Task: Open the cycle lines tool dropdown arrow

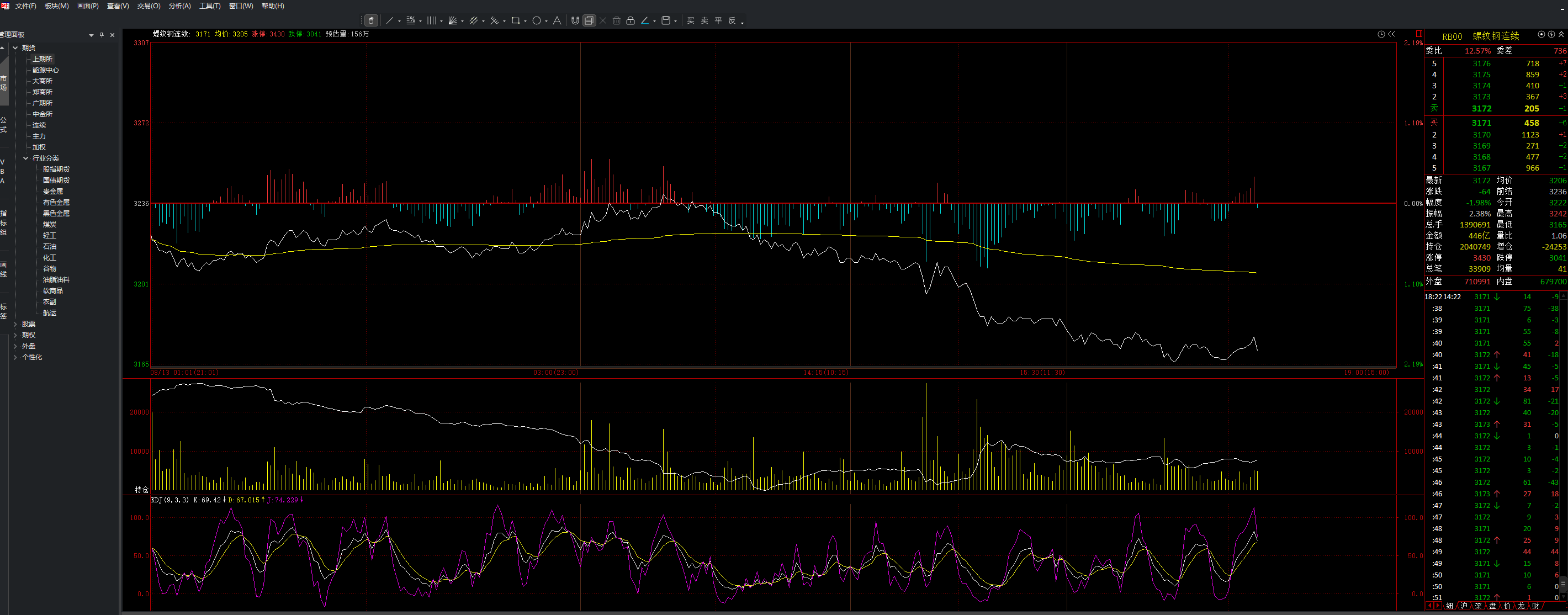Action: pyautogui.click(x=441, y=22)
